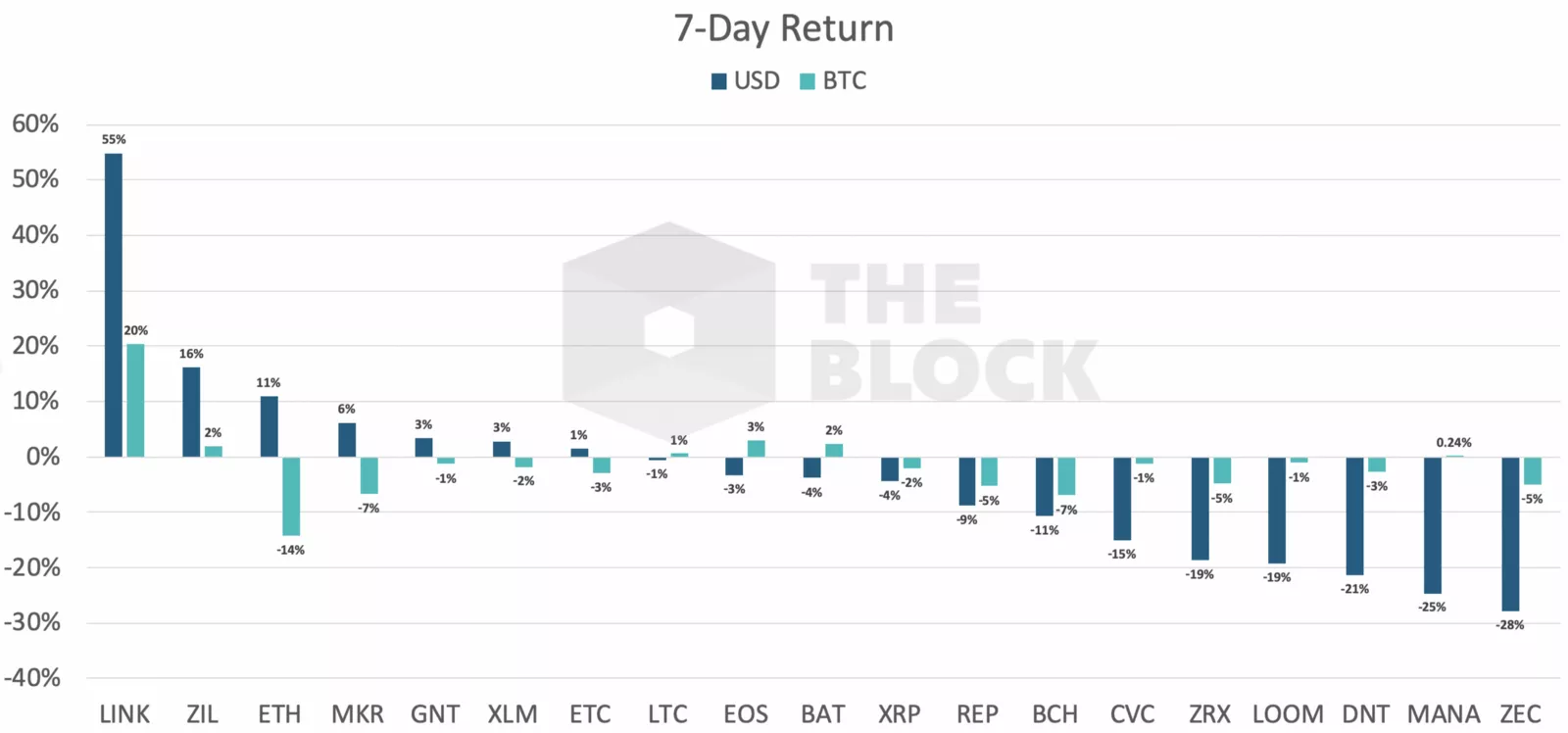
Task: Select the ZEC category axis label
Action: coord(1520,714)
